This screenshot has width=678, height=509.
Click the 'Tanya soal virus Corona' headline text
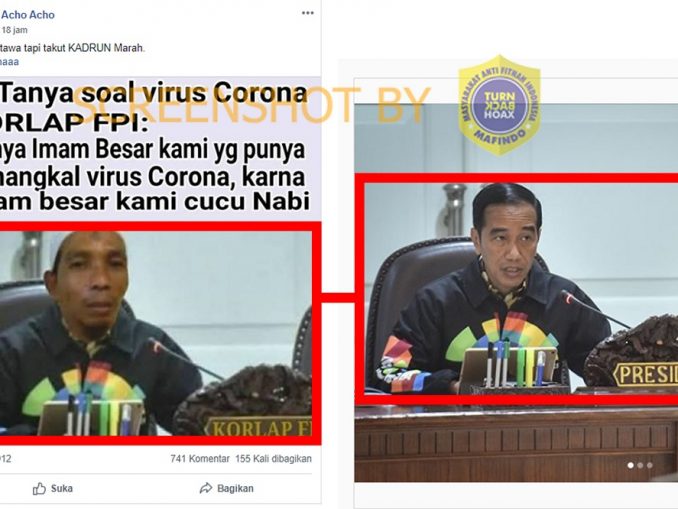154,93
